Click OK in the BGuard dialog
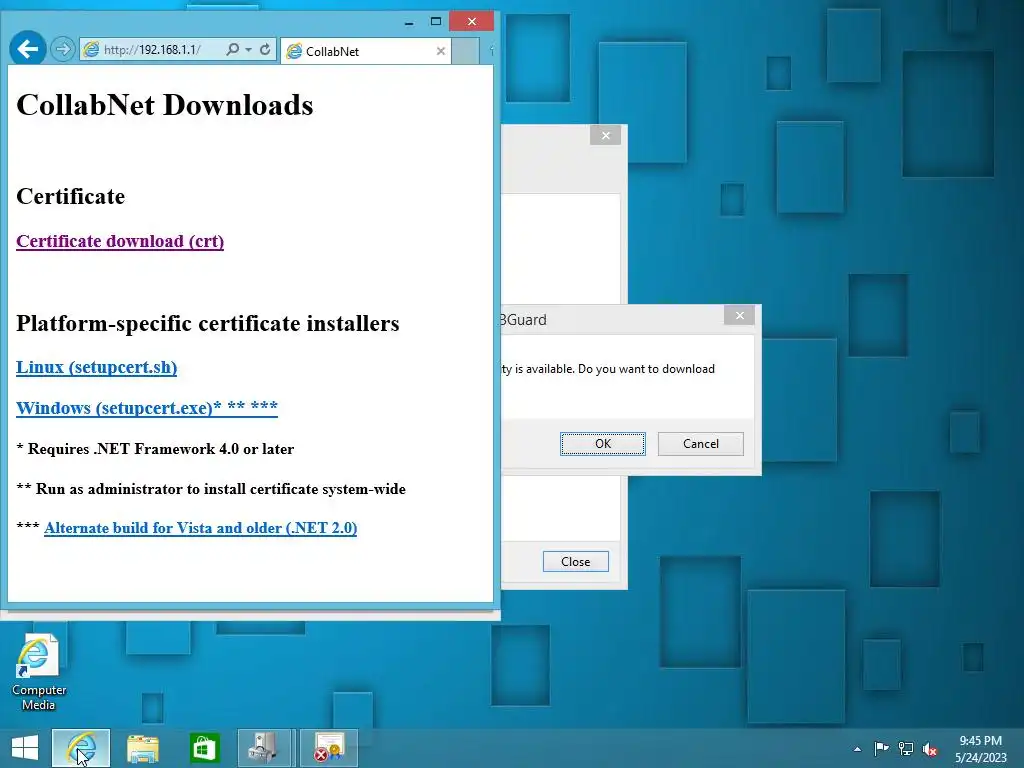The image size is (1024, 768). click(603, 444)
